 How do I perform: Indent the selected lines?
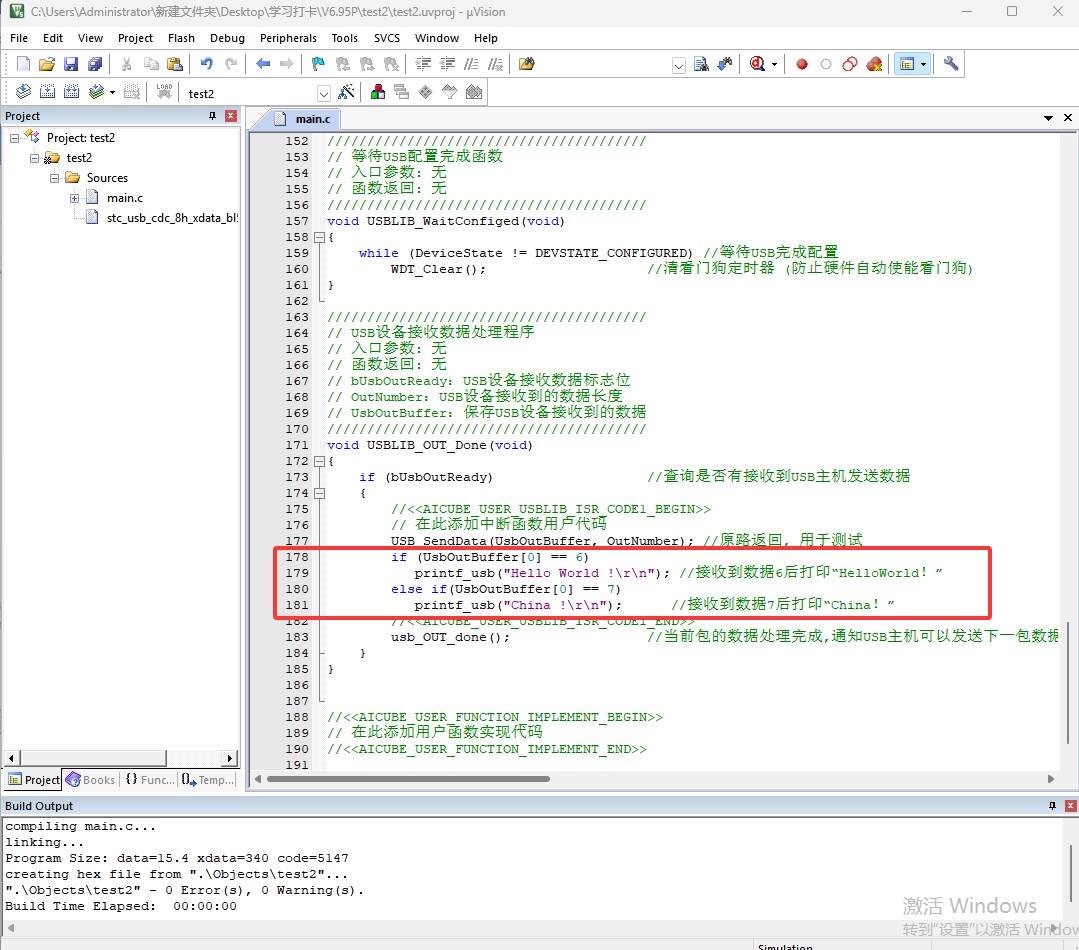click(x=423, y=64)
